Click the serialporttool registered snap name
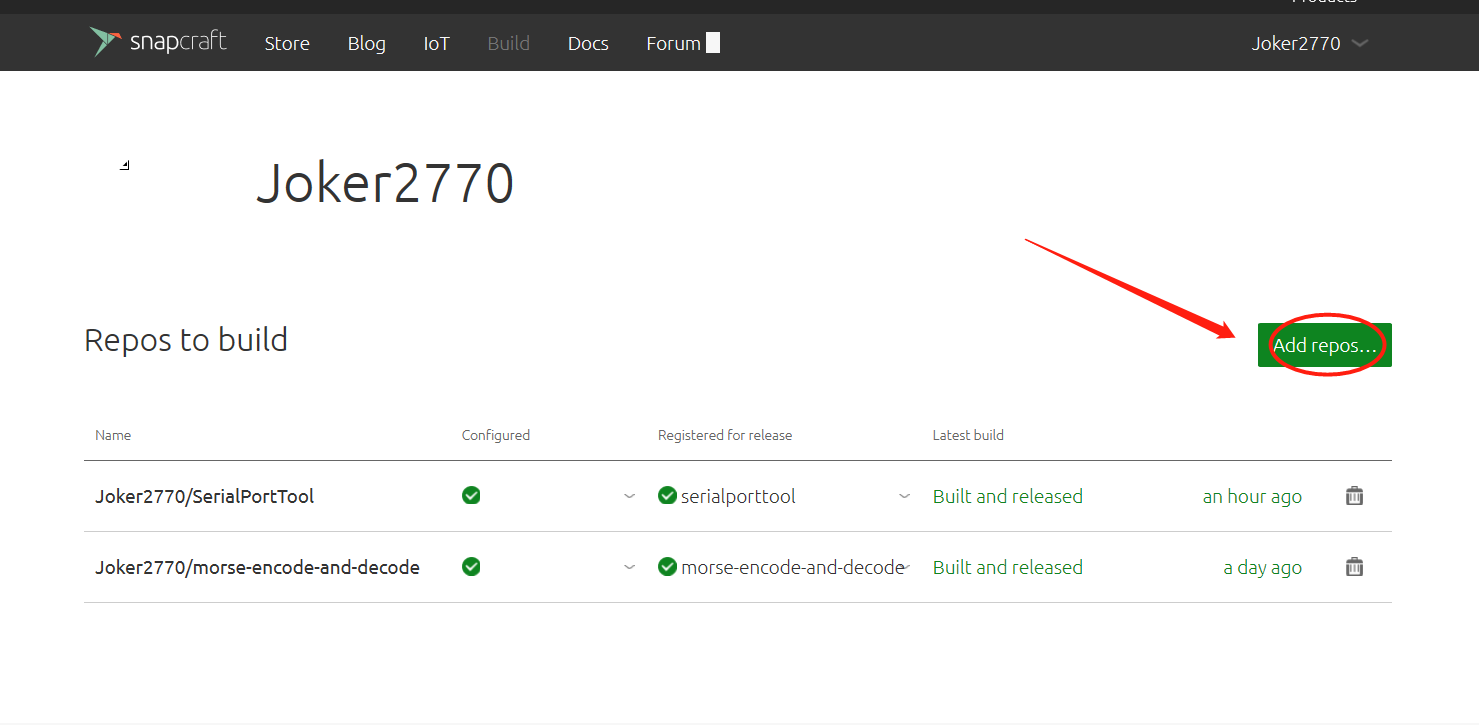 point(738,496)
